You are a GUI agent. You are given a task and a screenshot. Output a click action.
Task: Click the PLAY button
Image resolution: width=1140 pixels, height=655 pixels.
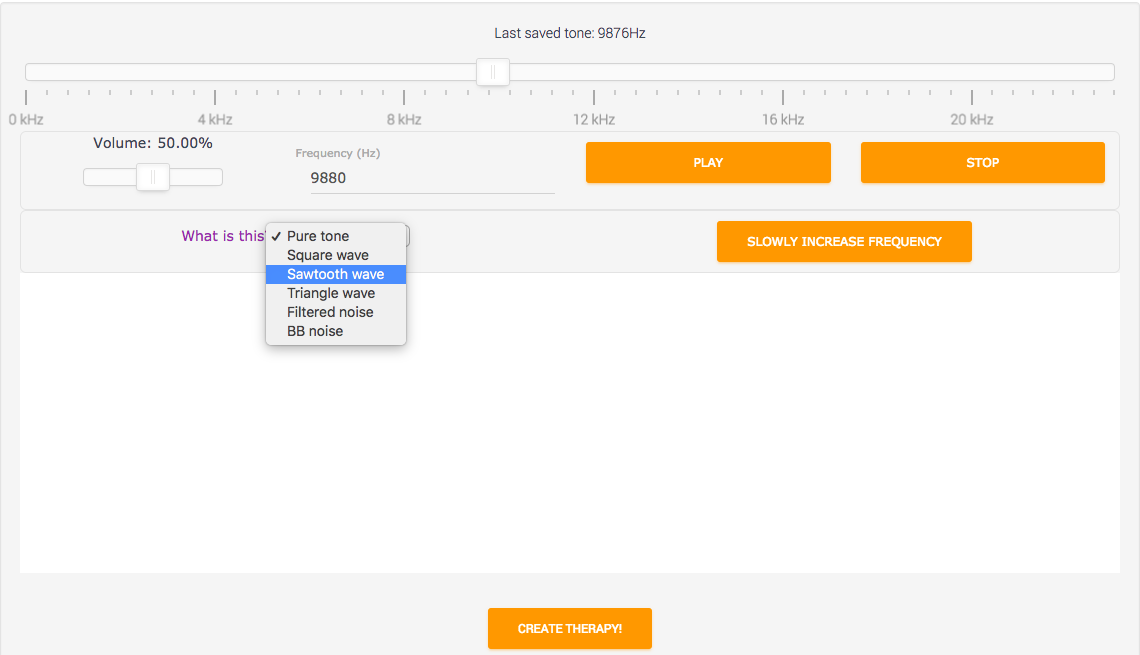coord(708,162)
